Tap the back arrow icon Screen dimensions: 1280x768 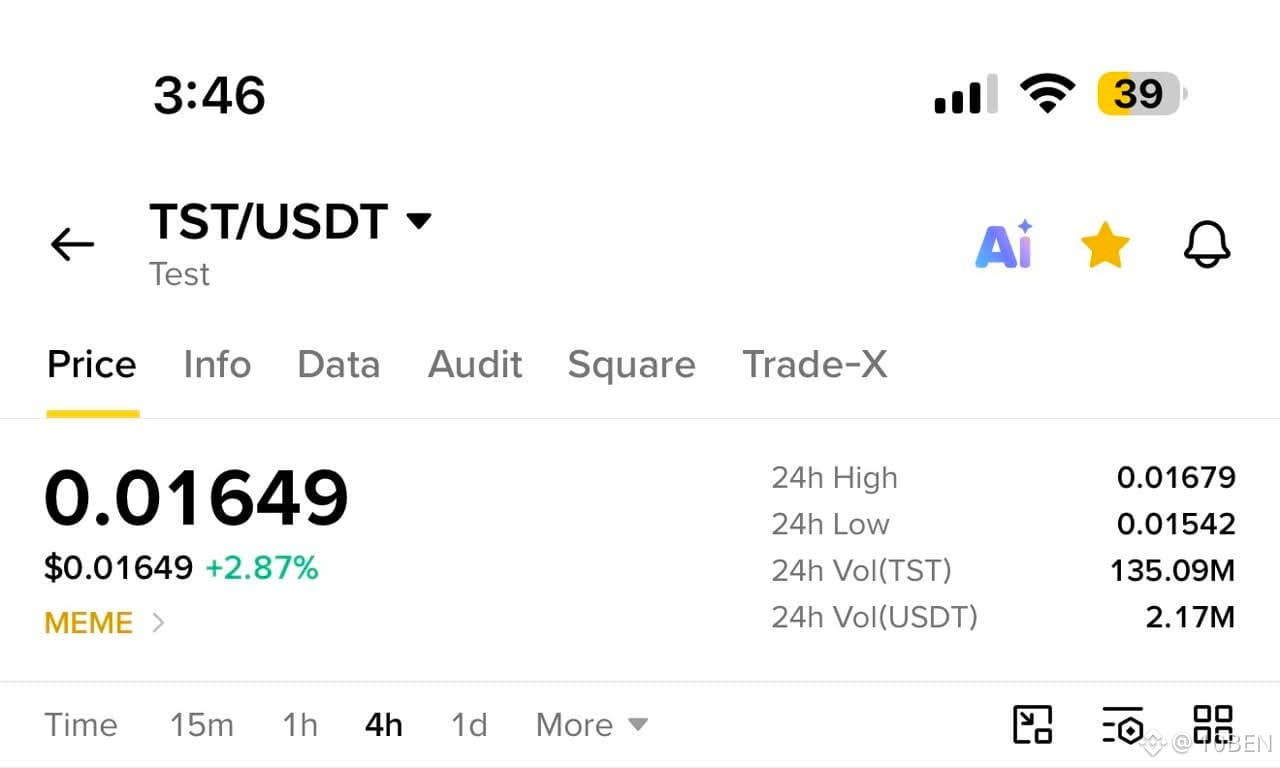pyautogui.click(x=72, y=244)
